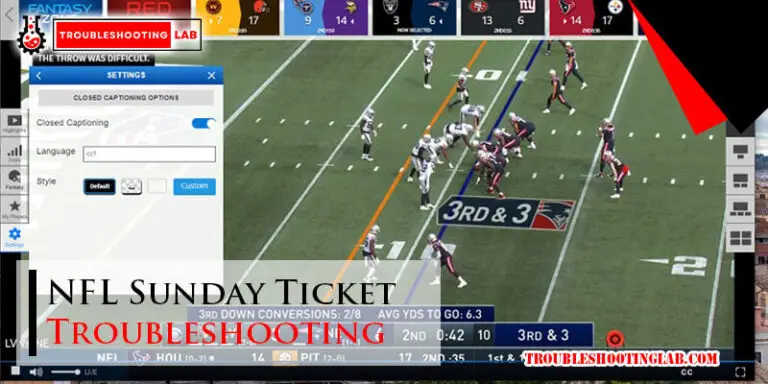Open the Stats bar-chart icon
Image resolution: width=768 pixels, height=384 pixels.
[x=14, y=152]
